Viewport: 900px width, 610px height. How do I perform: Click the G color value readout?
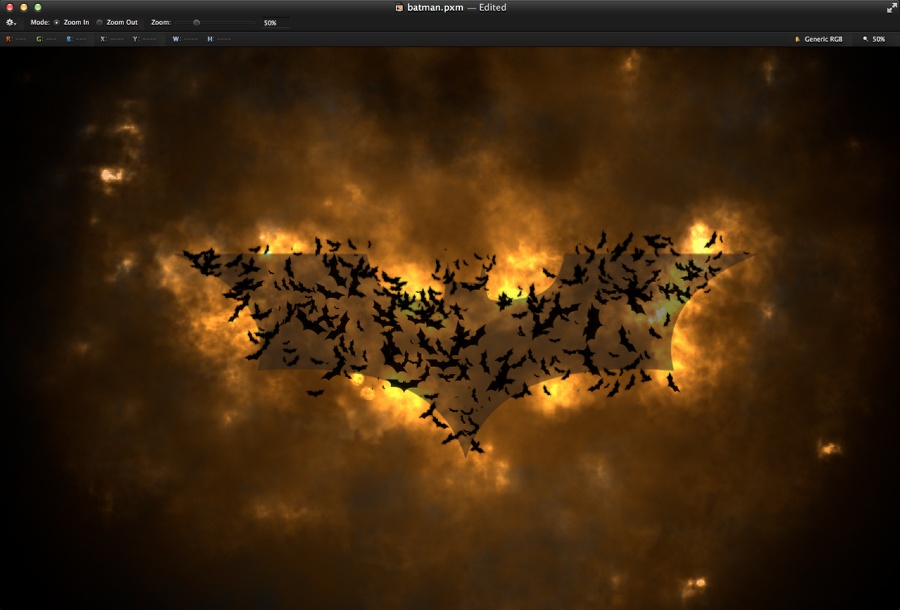pyautogui.click(x=46, y=39)
